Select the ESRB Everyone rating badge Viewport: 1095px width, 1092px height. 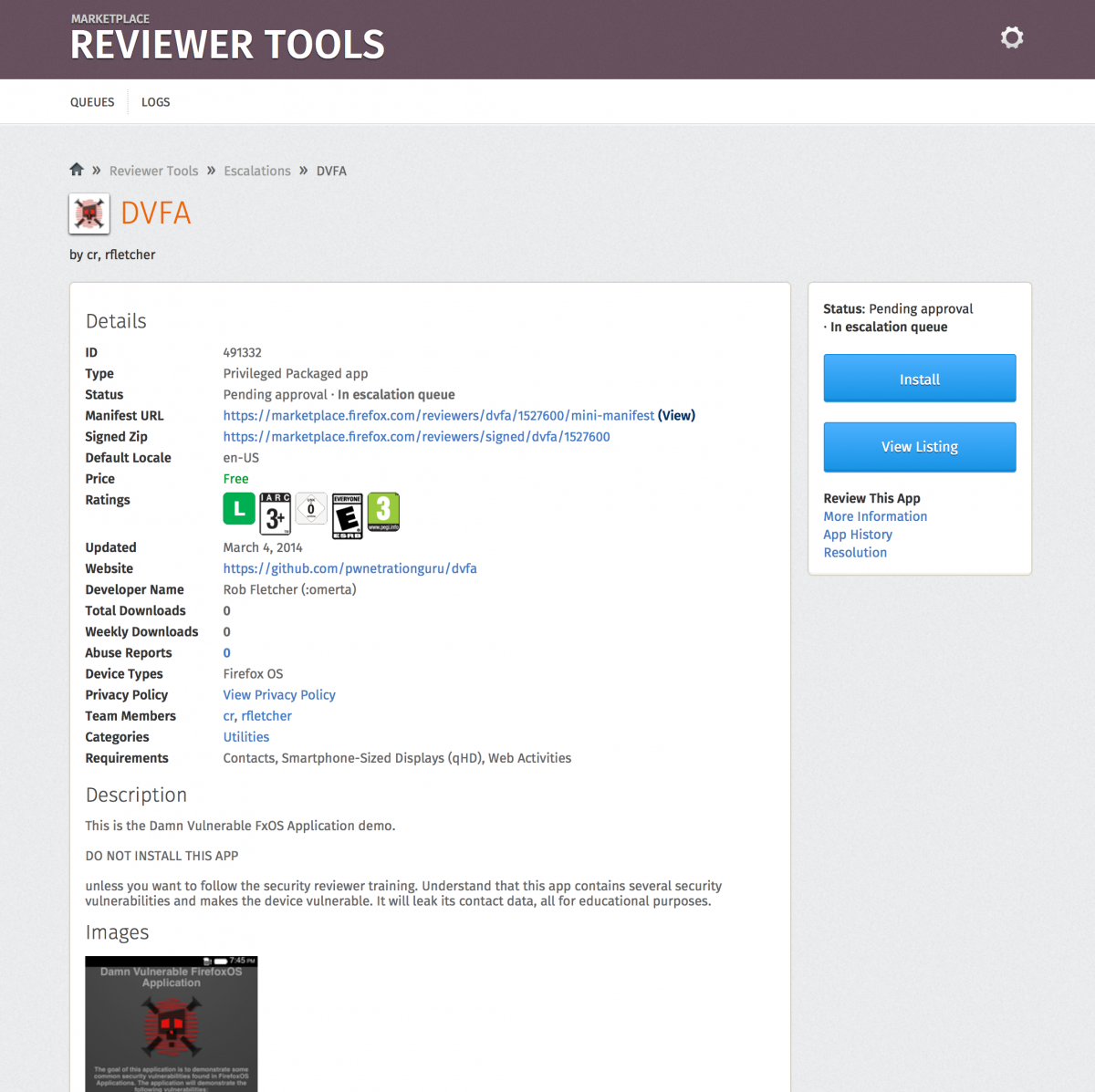[x=347, y=515]
